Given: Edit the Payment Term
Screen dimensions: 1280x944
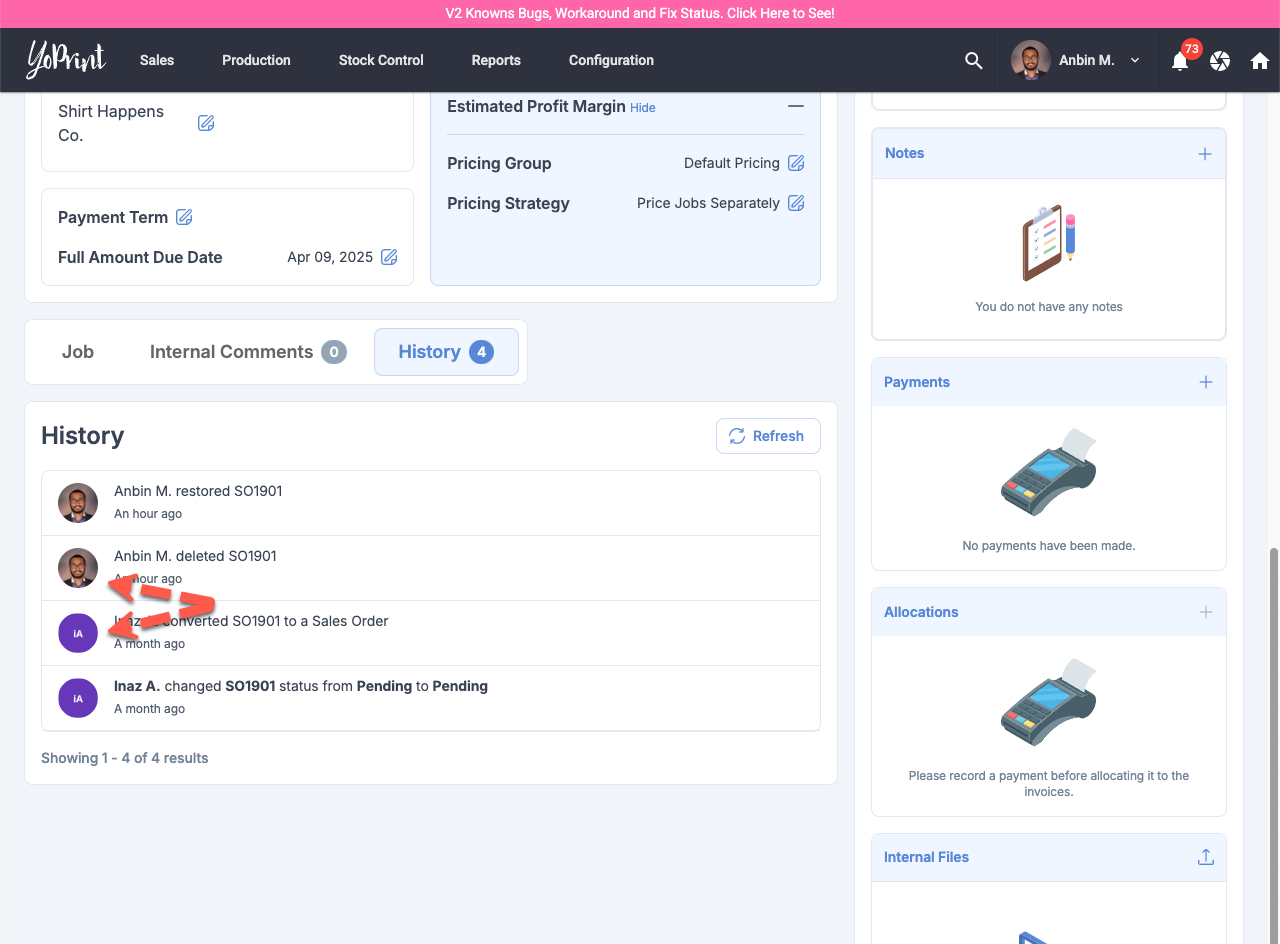Looking at the screenshot, I should [184, 217].
